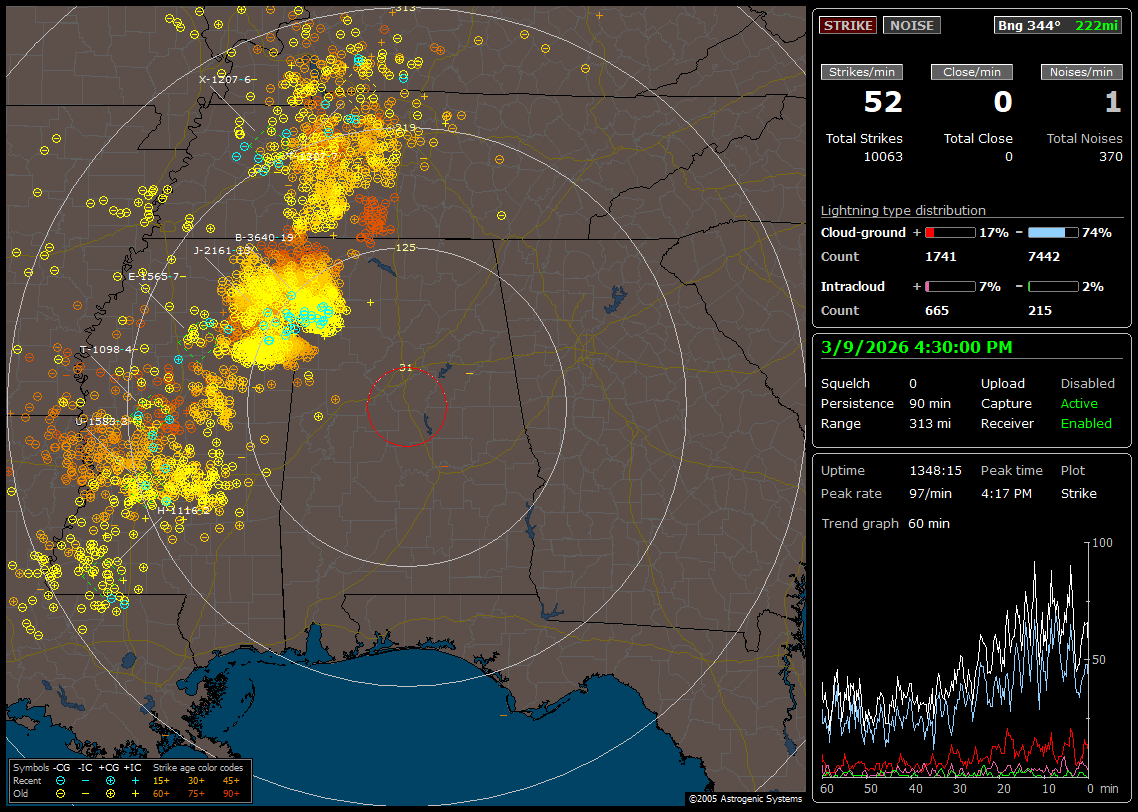The width and height of the screenshot is (1138, 812).
Task: Select storm marker X-1207-6
Action: [227, 79]
